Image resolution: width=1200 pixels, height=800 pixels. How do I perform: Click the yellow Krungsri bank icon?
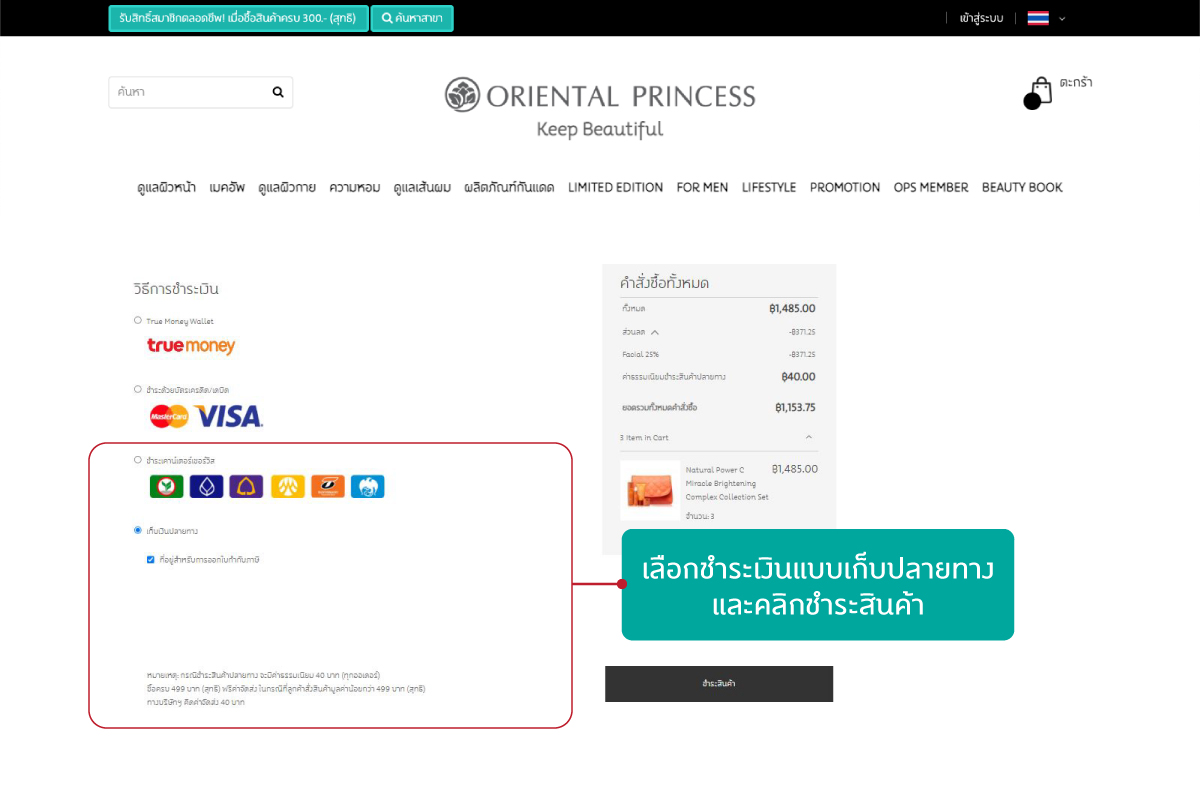287,487
